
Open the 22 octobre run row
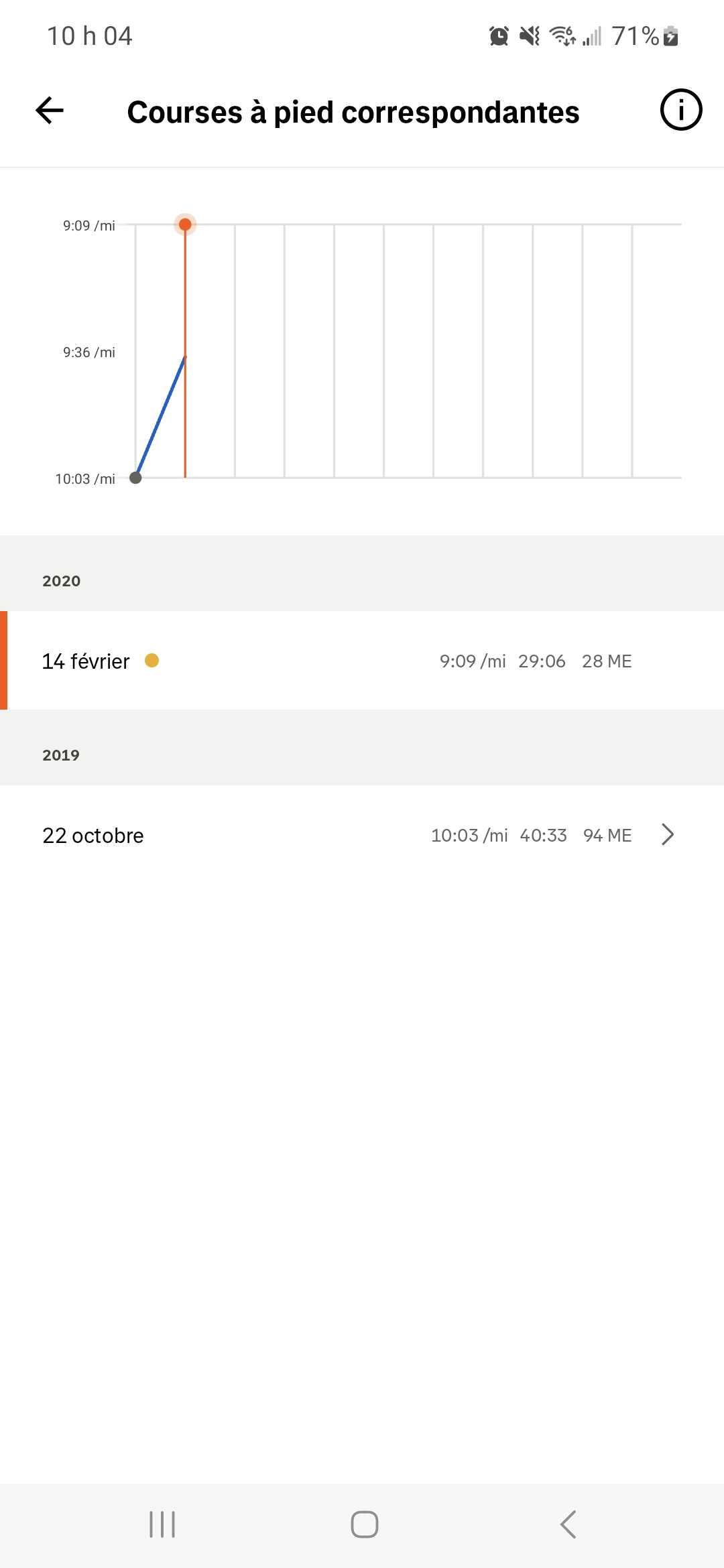pyautogui.click(x=362, y=835)
